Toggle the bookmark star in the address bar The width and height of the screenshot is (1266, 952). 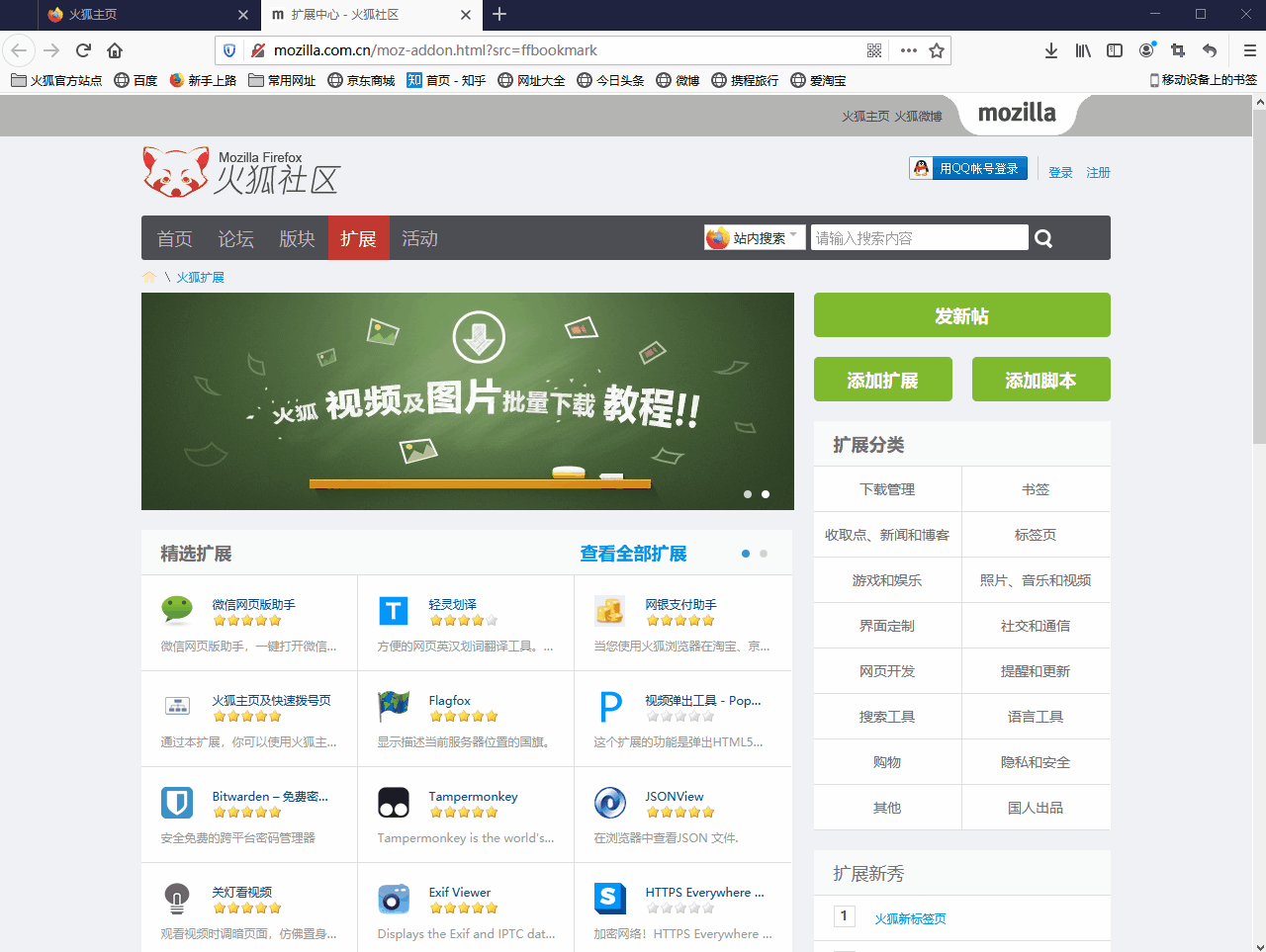(x=936, y=50)
